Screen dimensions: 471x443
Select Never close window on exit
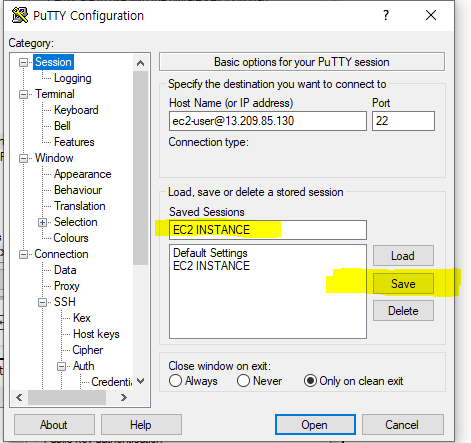coord(259,381)
